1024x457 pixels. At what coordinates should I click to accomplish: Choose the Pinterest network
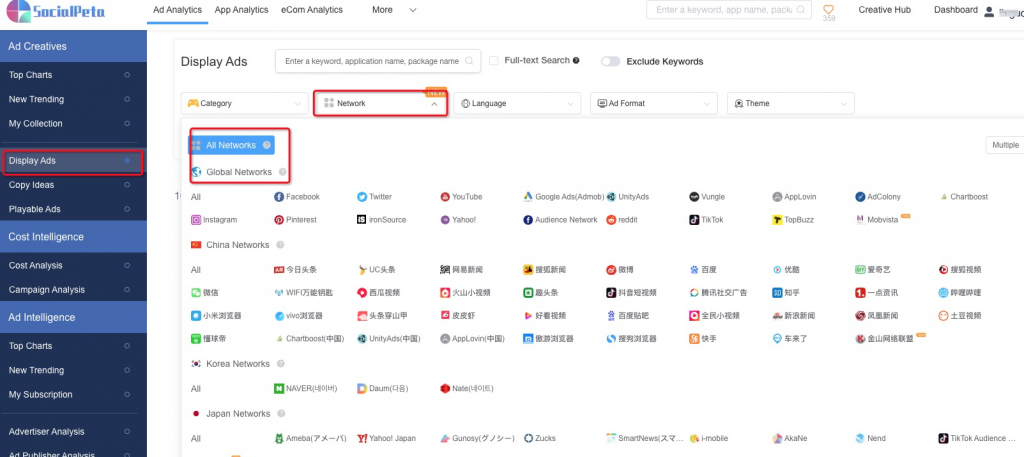click(x=295, y=220)
